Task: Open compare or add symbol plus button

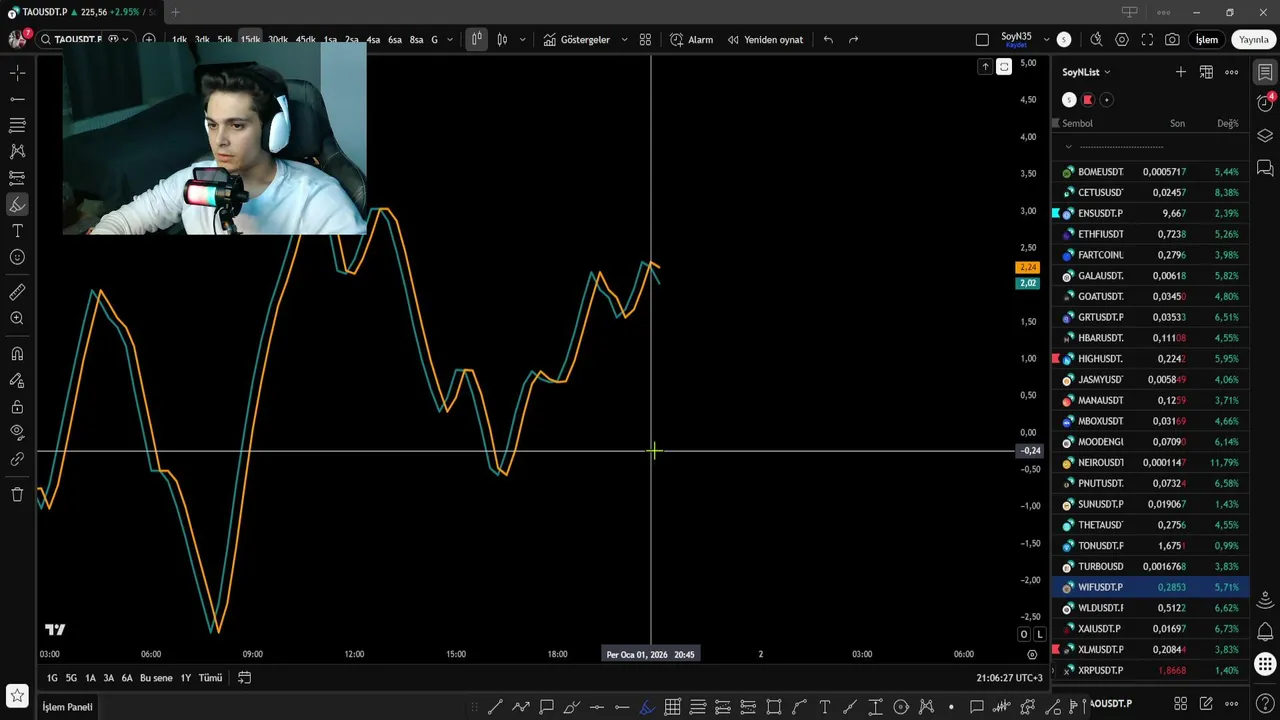Action: pos(149,40)
